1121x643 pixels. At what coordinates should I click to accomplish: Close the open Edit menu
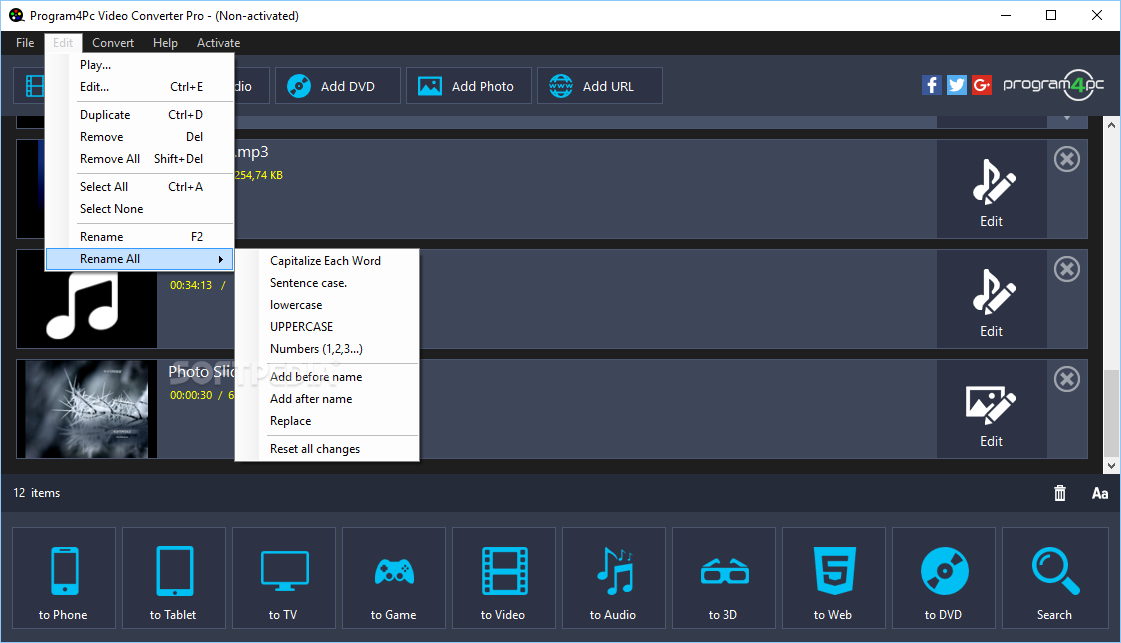(63, 43)
